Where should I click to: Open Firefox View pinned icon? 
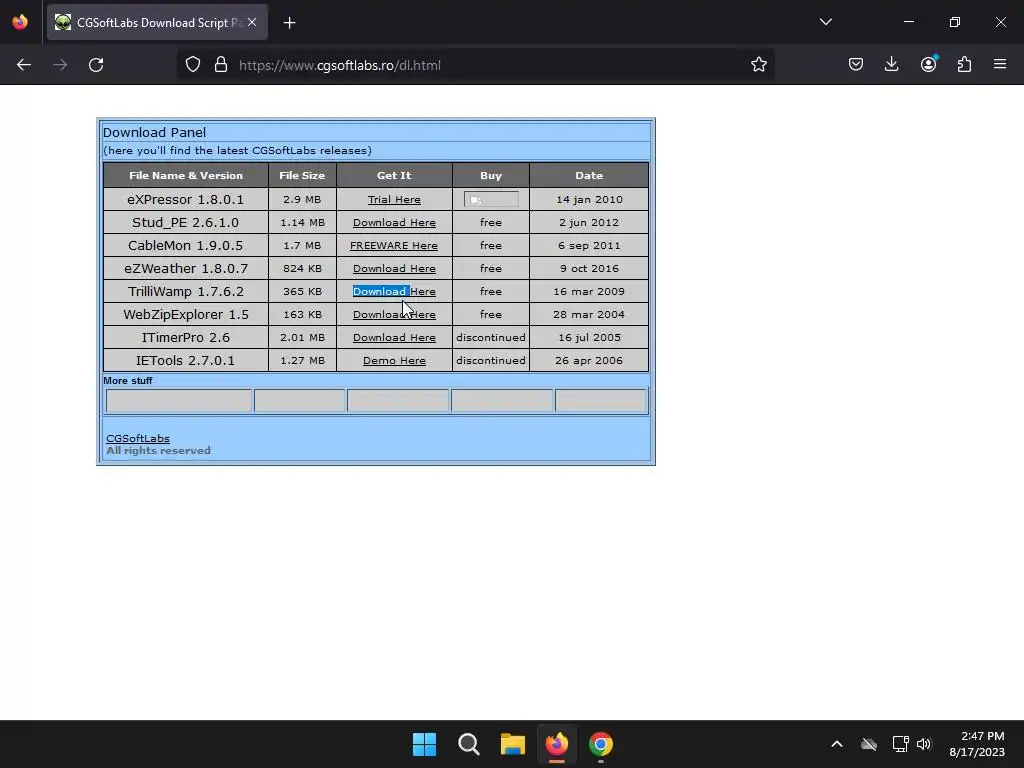pyautogui.click(x=20, y=22)
